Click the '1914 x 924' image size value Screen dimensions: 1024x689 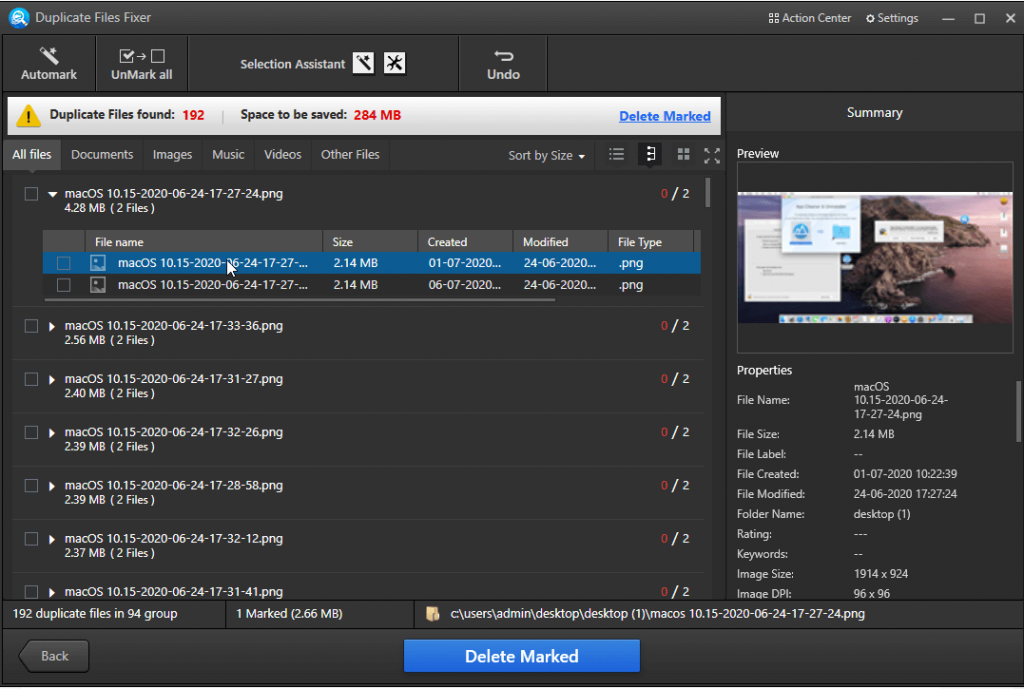tap(880, 574)
